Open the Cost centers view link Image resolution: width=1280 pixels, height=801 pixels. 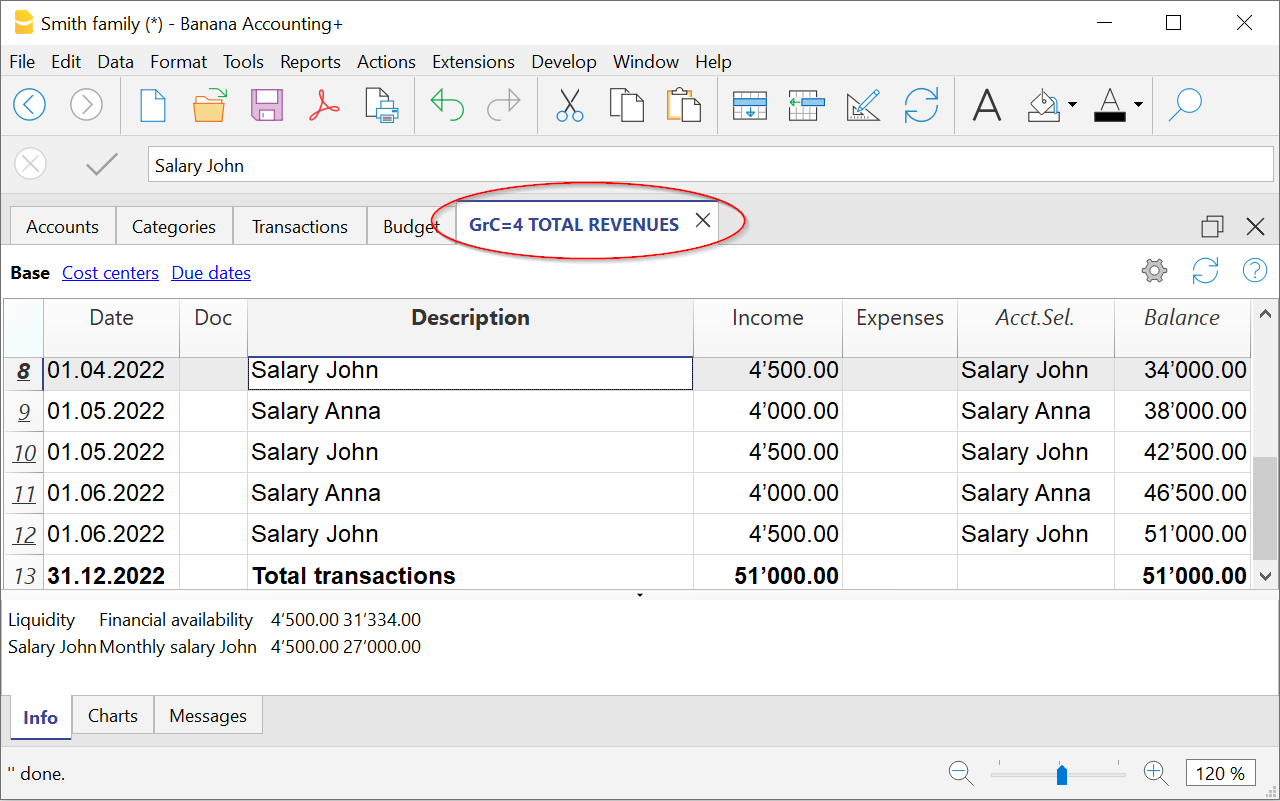[x=110, y=273]
